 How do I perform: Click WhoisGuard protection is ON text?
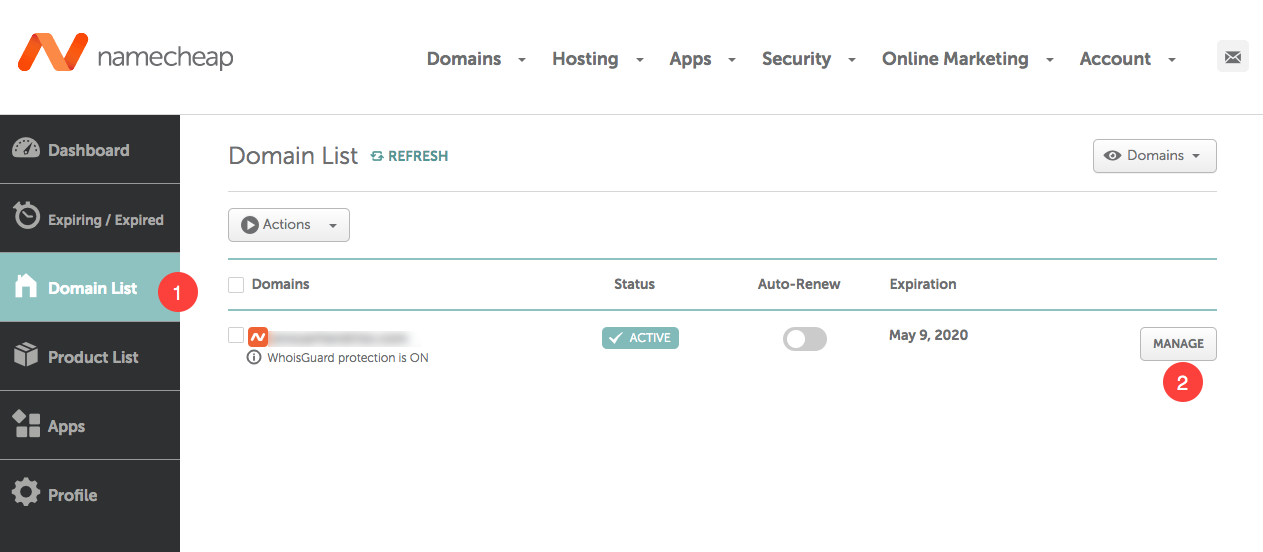[x=348, y=357]
